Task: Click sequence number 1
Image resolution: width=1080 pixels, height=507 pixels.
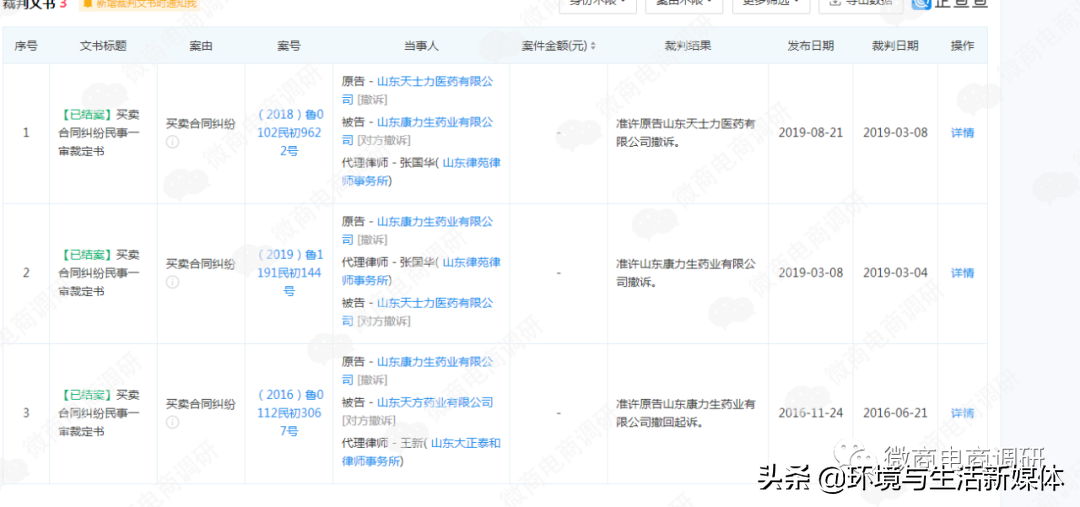Action: tap(26, 133)
